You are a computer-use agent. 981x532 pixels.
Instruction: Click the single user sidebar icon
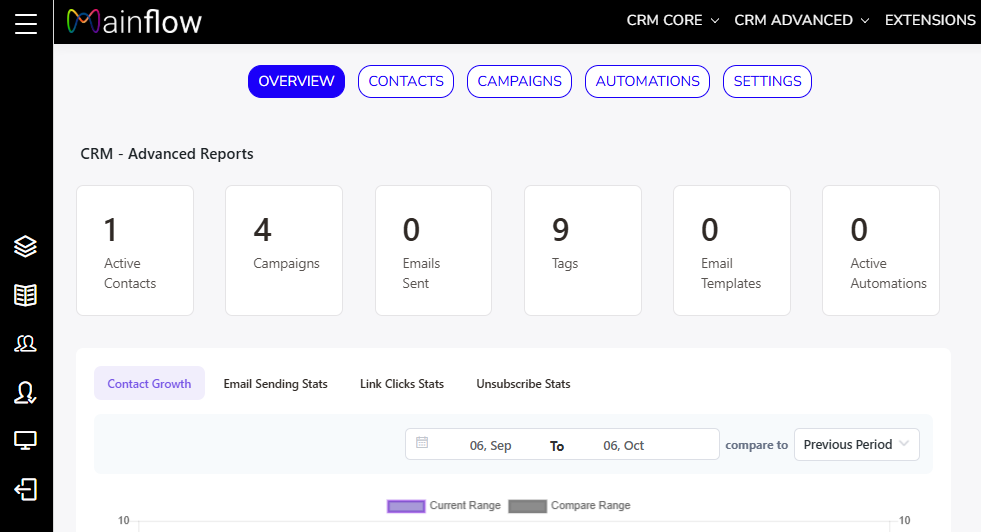coord(26,393)
